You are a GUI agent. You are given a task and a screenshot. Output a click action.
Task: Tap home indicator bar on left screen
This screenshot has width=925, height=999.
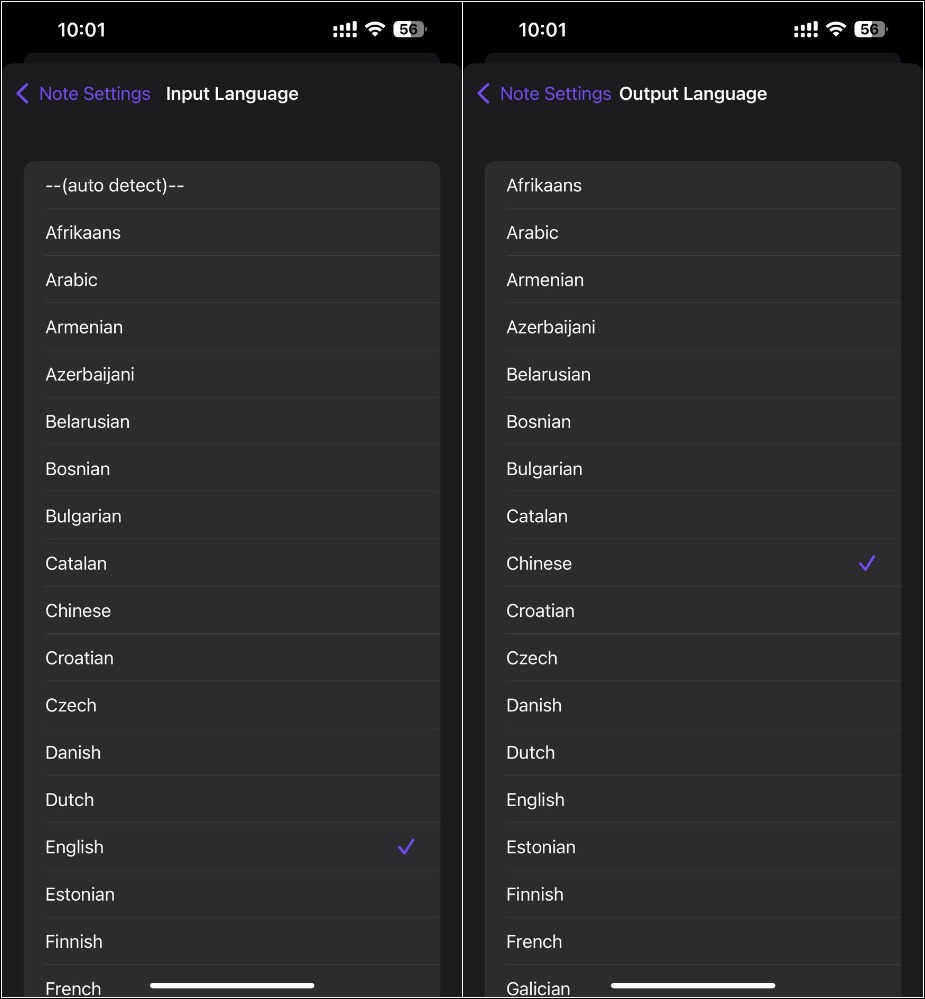[x=232, y=986]
